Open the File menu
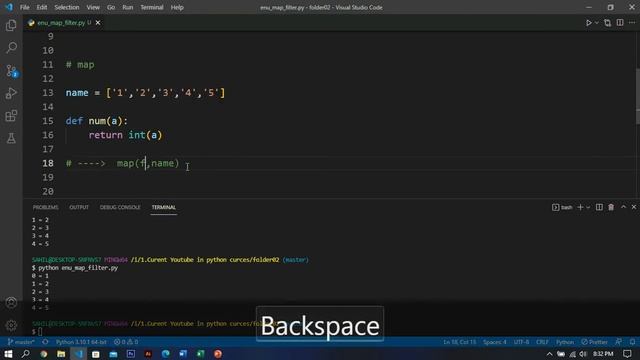Image resolution: width=640 pixels, height=360 pixels. coord(24,7)
